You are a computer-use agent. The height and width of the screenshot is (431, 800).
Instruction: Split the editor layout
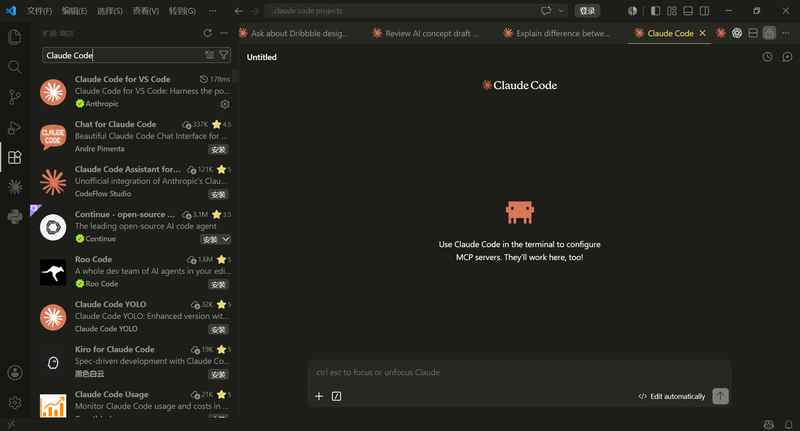pos(753,33)
